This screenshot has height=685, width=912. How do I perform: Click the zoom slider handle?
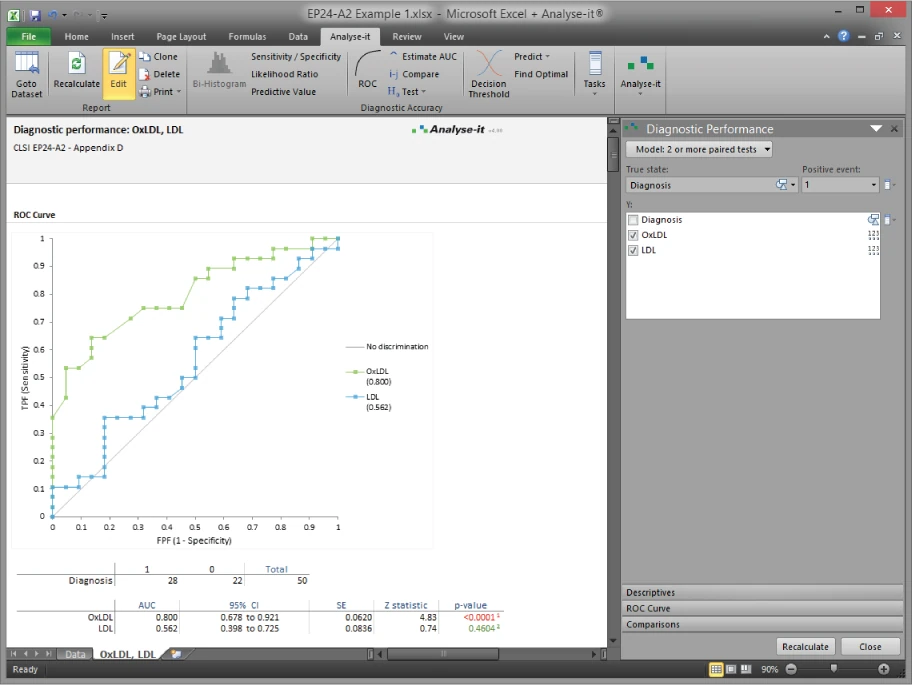833,669
